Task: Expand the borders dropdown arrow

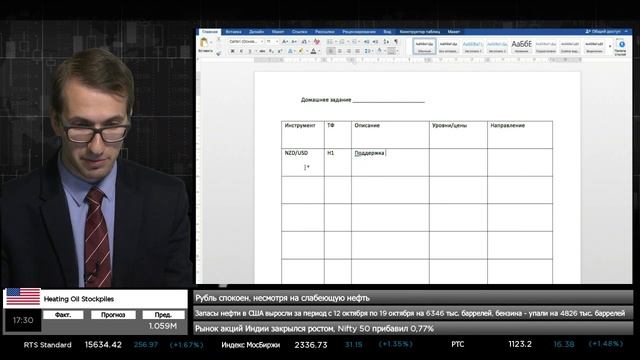Action: pyautogui.click(x=398, y=51)
